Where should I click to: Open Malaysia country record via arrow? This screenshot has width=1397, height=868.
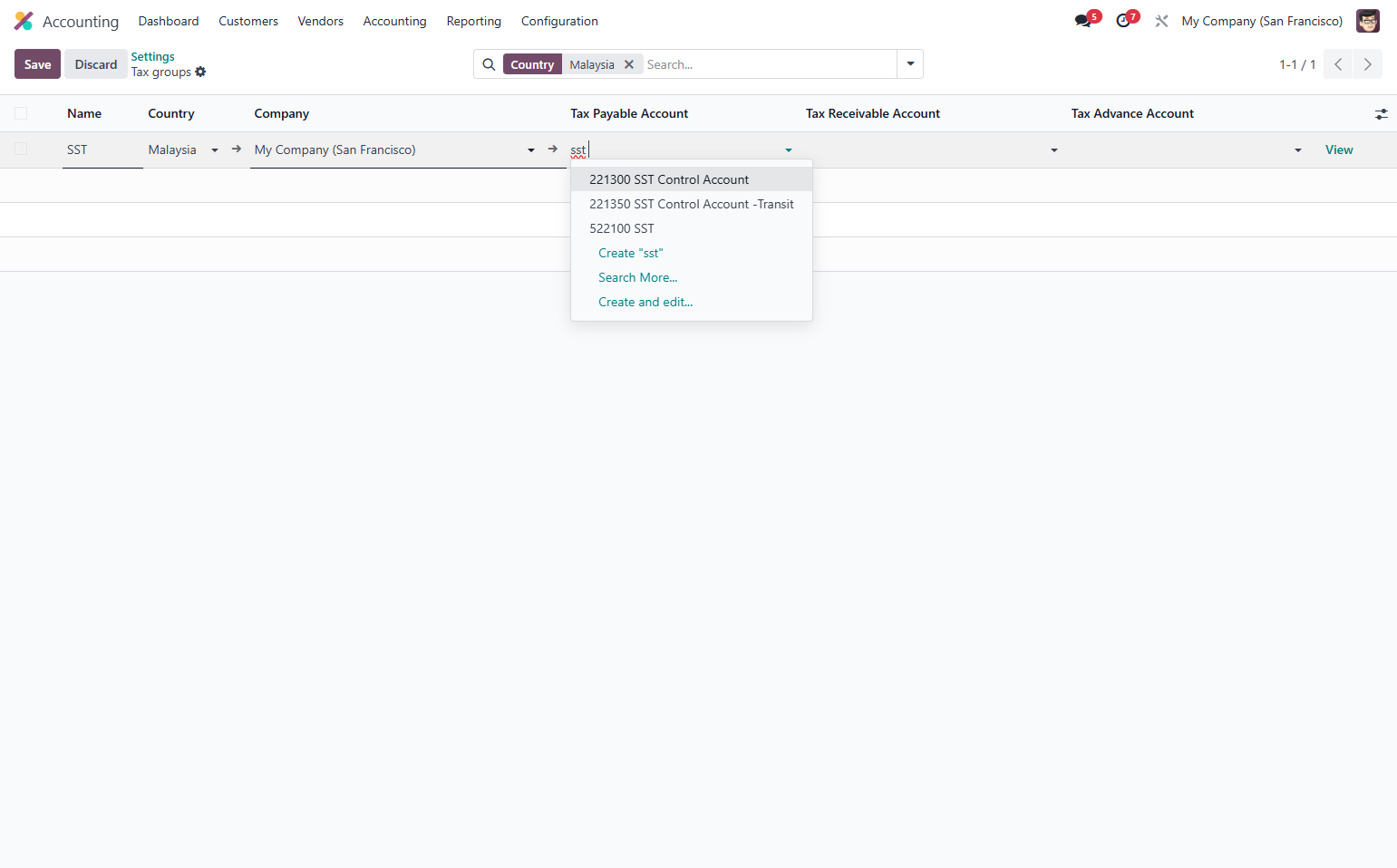pyautogui.click(x=236, y=149)
